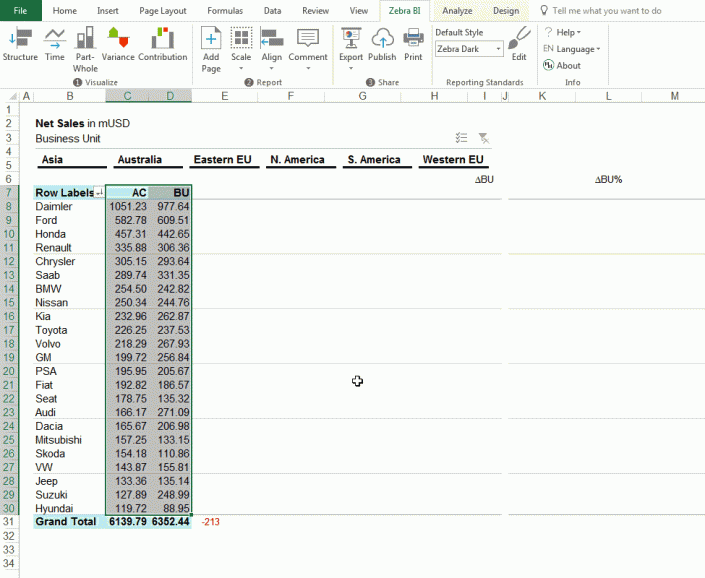Click the Tell me search field

(606, 10)
